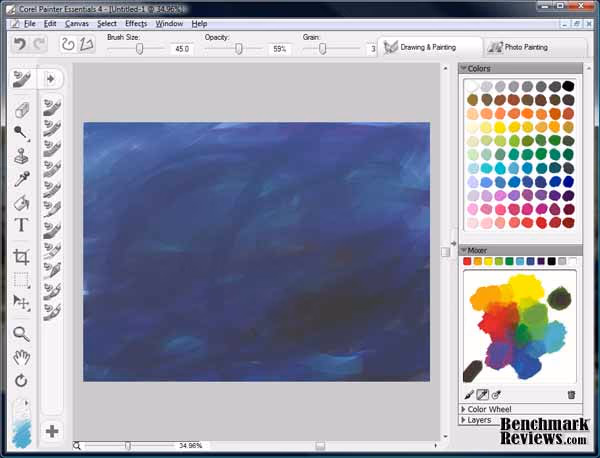
Task: Expand the Layers panel
Action: tap(463, 420)
